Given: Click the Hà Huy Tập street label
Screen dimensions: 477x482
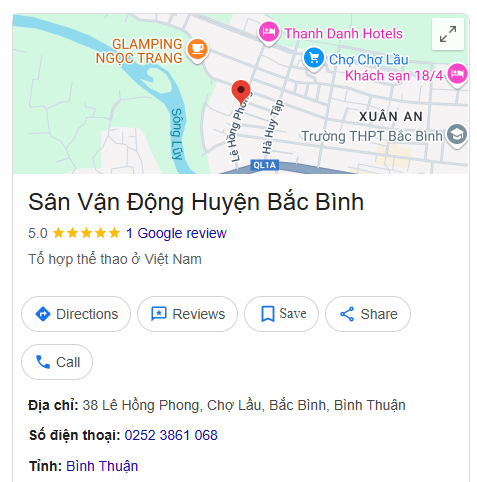Looking at the screenshot, I should [272, 127].
